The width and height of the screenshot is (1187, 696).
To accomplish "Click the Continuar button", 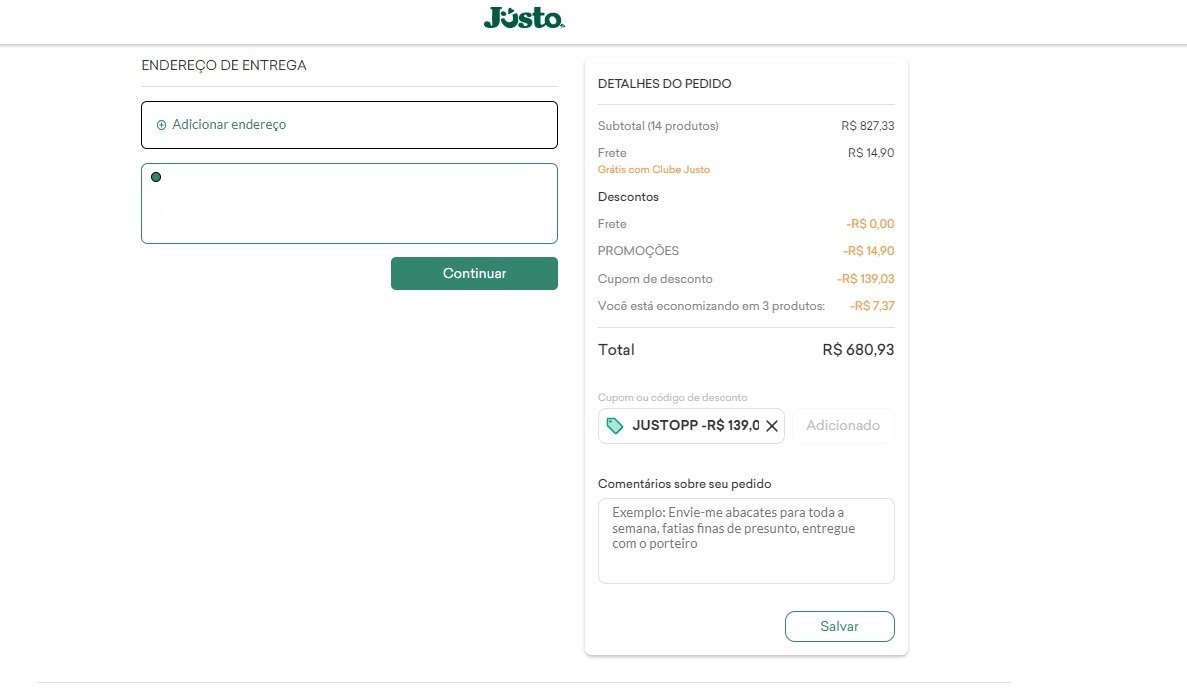I will click(474, 273).
